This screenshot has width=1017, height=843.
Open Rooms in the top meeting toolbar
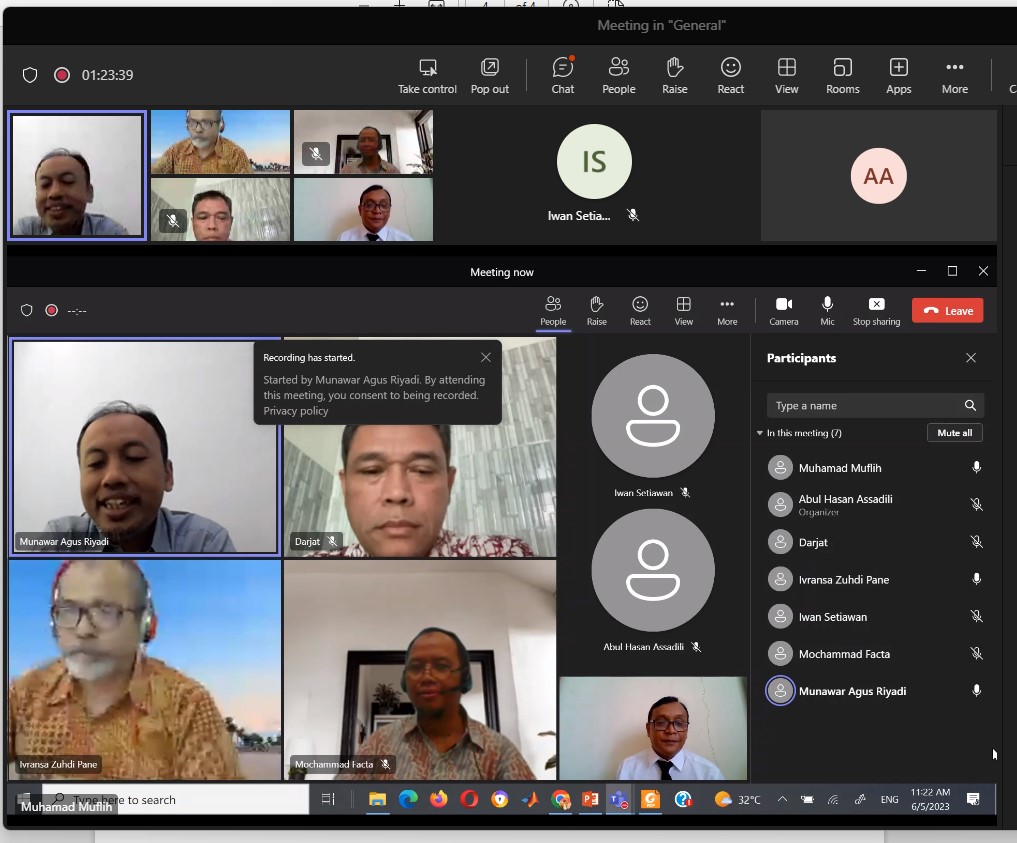coord(842,76)
